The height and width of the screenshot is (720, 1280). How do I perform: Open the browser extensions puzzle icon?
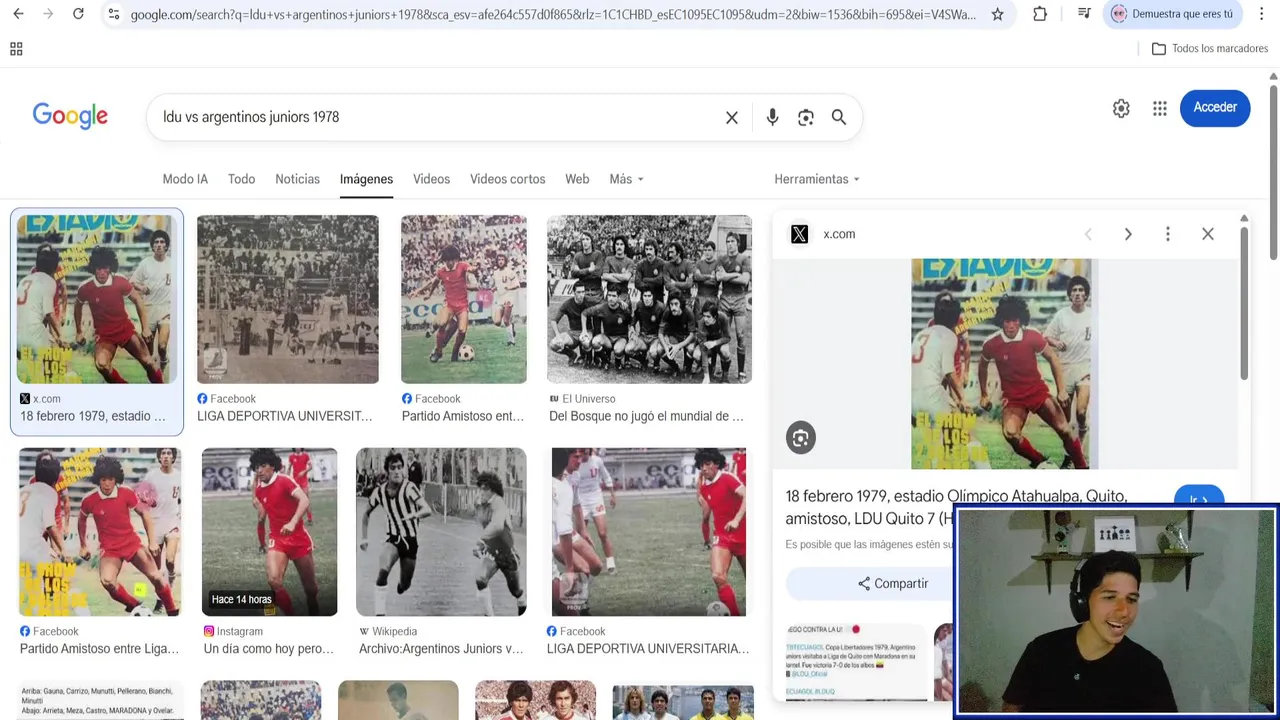(1040, 14)
